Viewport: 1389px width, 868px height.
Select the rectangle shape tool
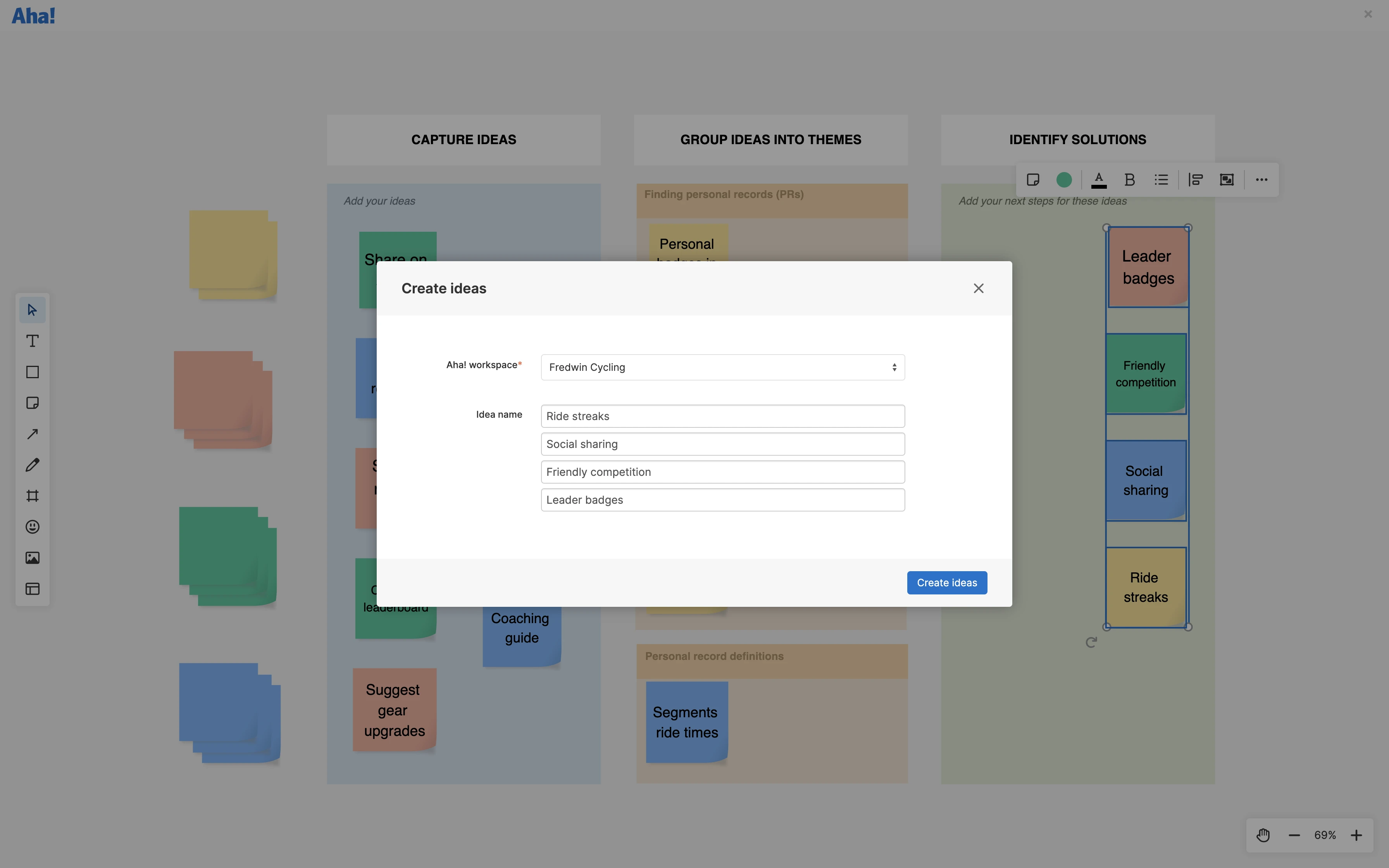point(33,372)
